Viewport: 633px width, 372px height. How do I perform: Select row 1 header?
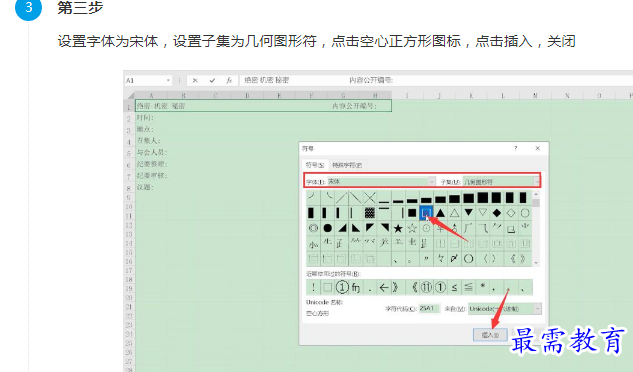coord(129,107)
